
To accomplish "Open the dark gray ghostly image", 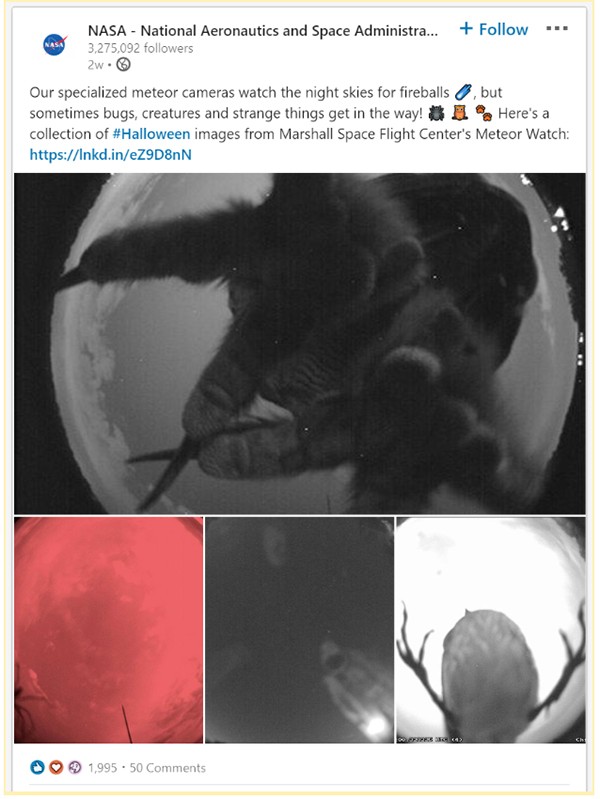I will 299,630.
